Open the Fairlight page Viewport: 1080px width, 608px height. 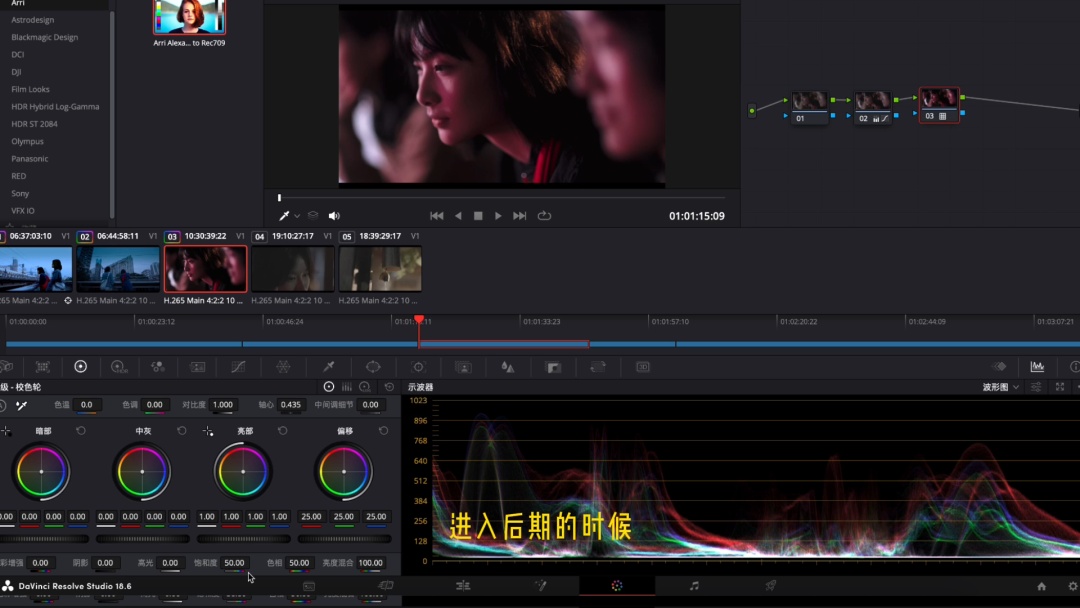[694, 586]
